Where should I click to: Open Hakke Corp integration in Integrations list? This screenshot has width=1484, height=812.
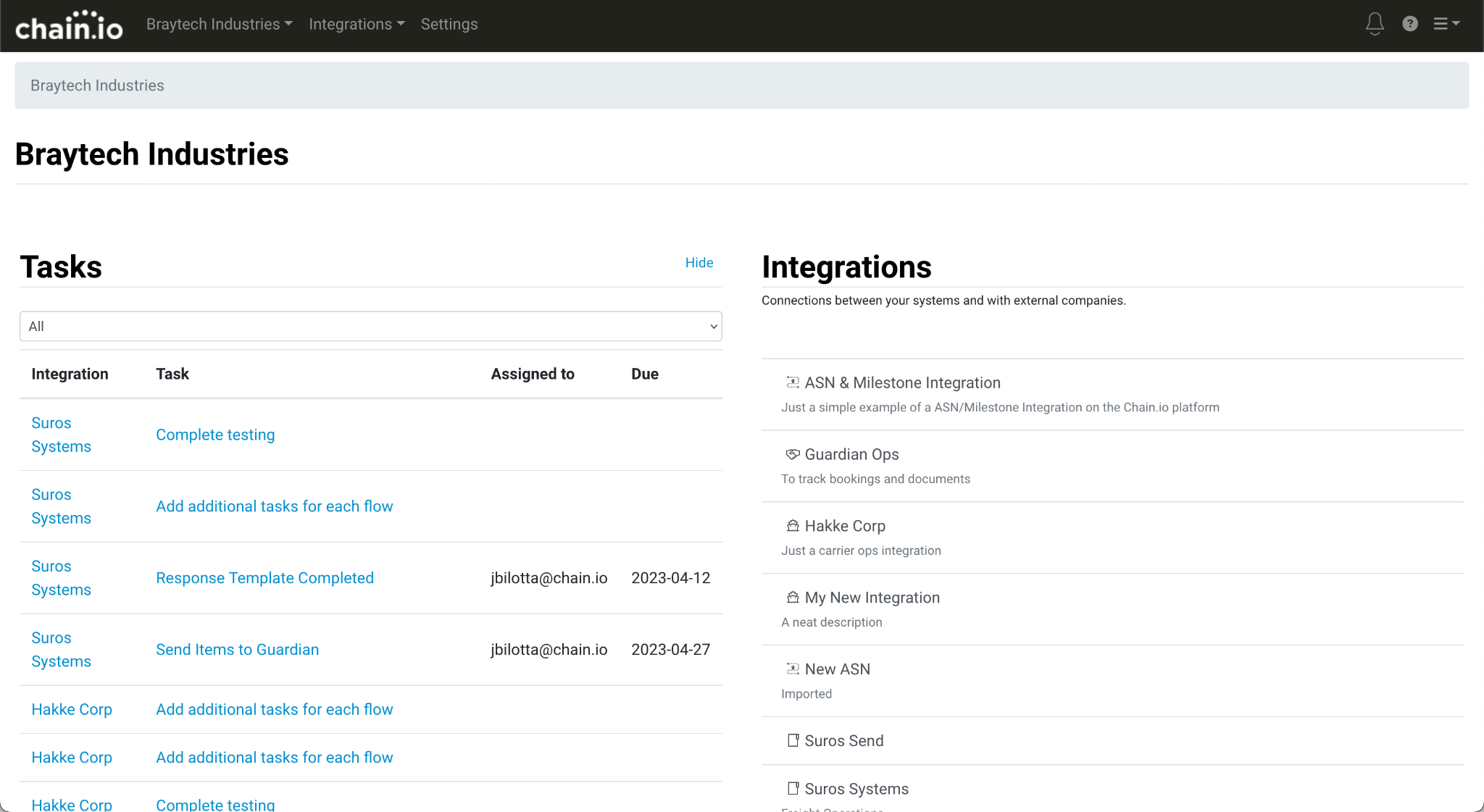coord(845,526)
